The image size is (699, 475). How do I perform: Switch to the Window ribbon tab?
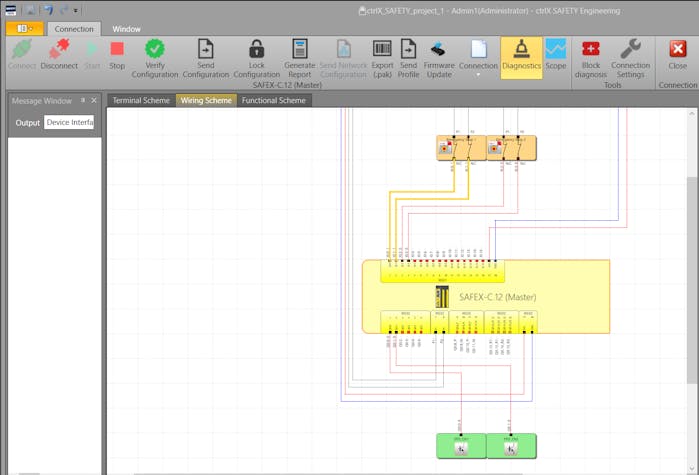(126, 29)
